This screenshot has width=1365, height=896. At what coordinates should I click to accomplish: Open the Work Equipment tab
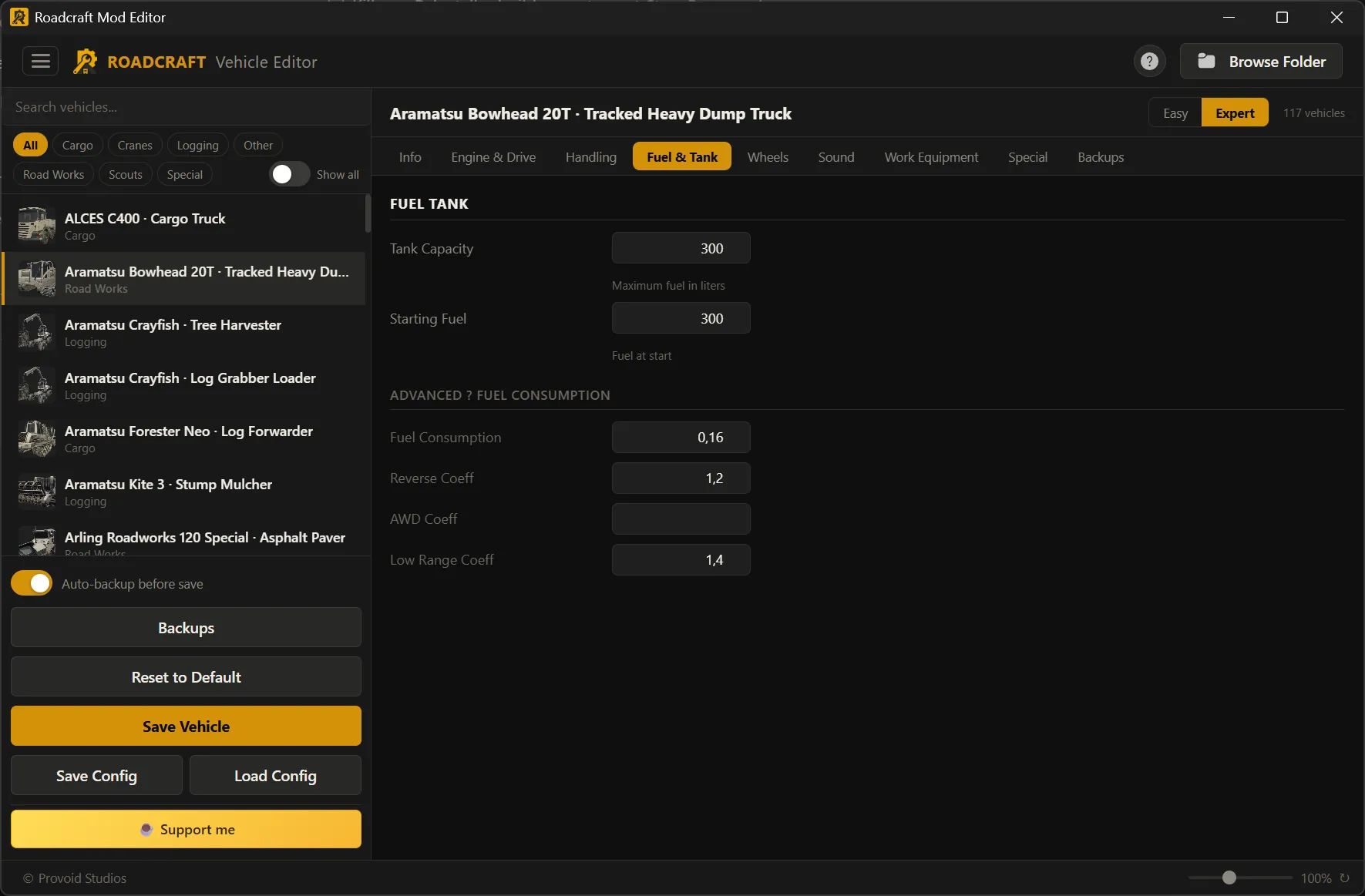click(x=931, y=156)
